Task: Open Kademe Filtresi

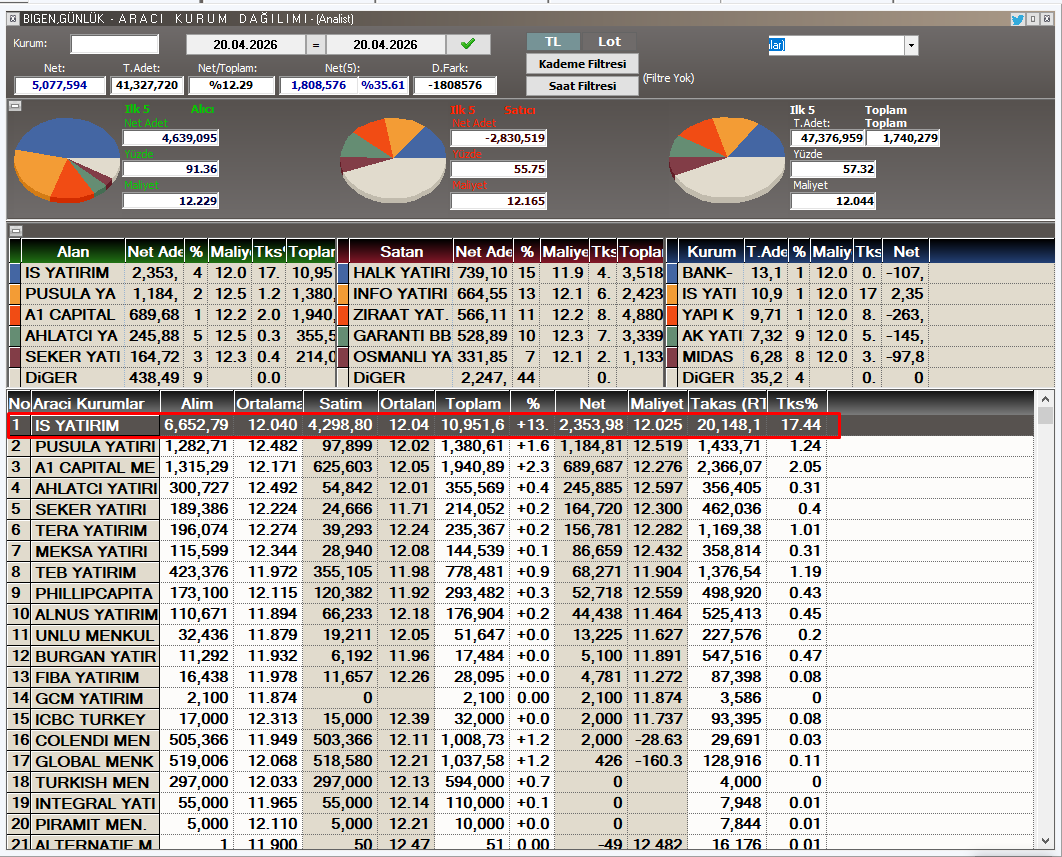Action: pyautogui.click(x=582, y=64)
